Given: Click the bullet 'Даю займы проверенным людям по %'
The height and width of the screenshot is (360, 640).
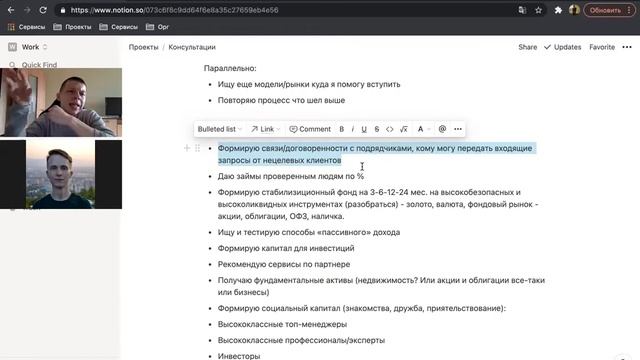Looking at the screenshot, I should [291, 176].
